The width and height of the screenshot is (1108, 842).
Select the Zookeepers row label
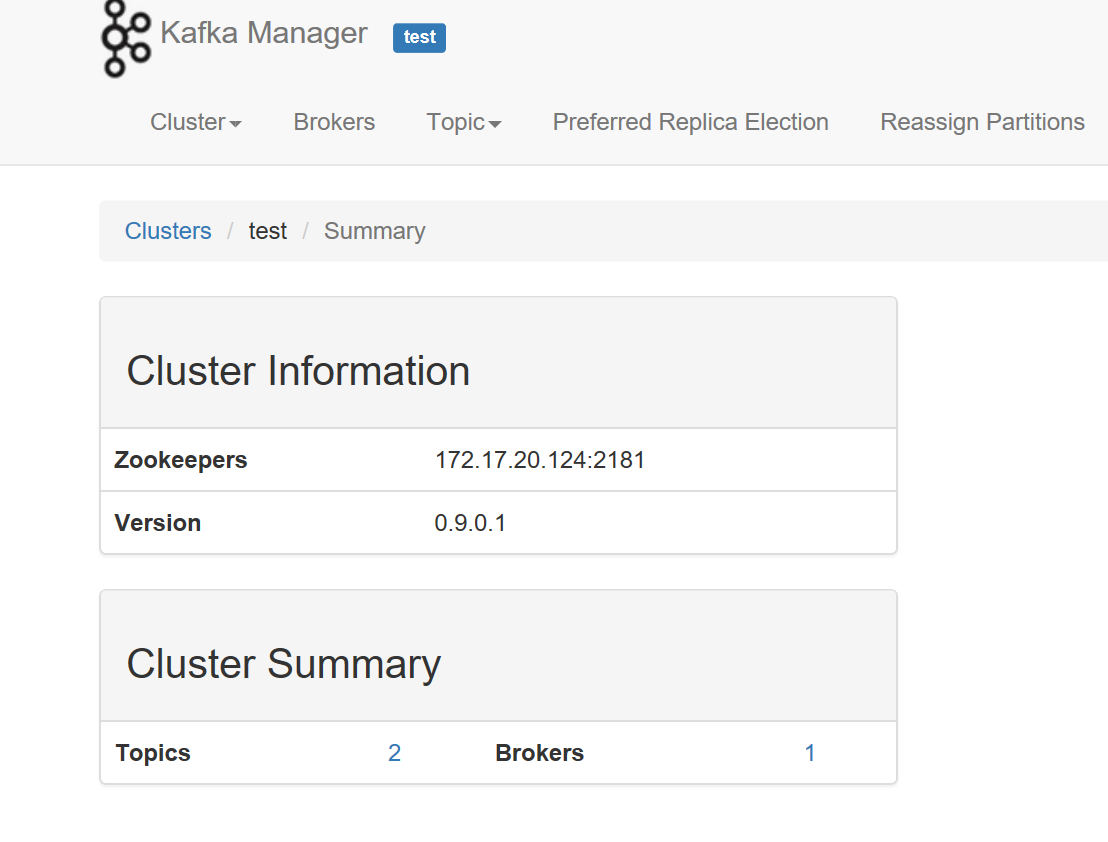(x=181, y=460)
